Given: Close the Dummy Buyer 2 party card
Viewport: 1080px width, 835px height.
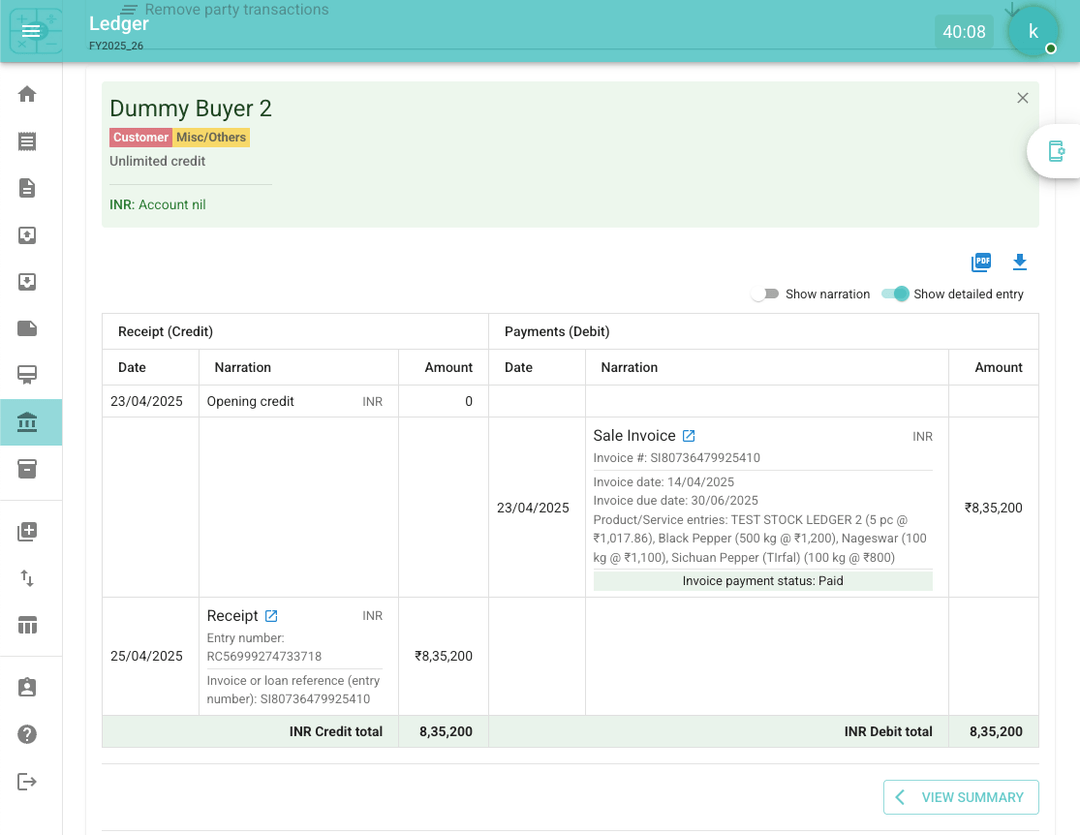Looking at the screenshot, I should 1022,98.
